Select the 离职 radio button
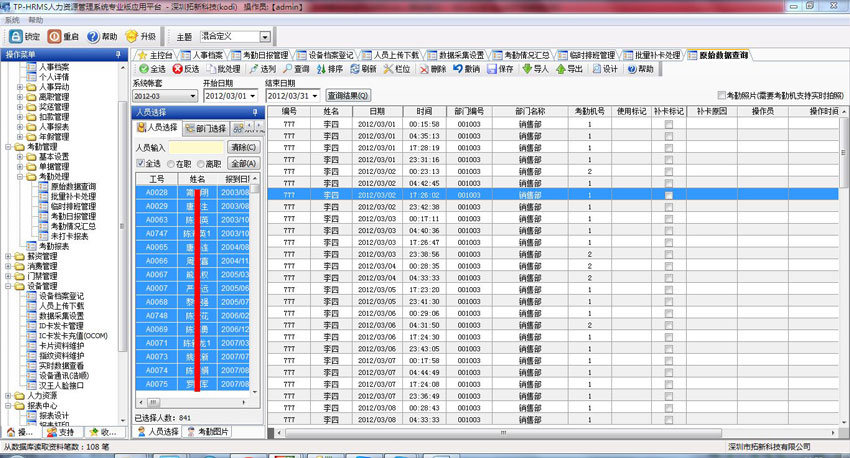850x458 pixels. click(x=201, y=164)
